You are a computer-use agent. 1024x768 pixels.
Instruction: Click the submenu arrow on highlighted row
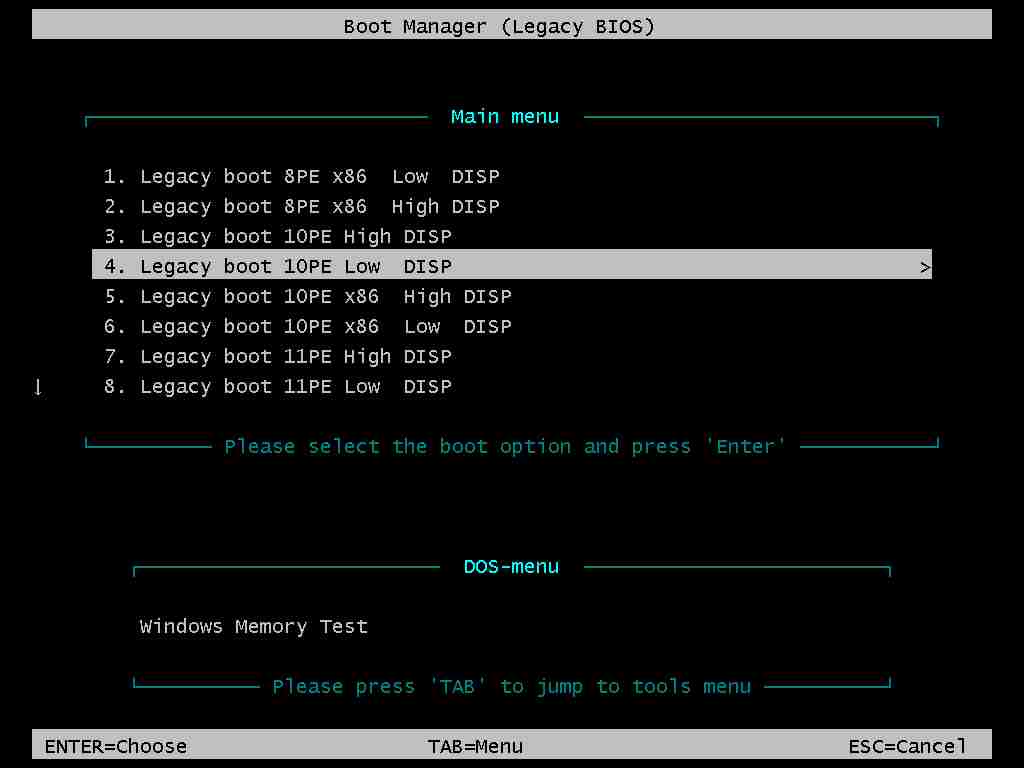[925, 267]
